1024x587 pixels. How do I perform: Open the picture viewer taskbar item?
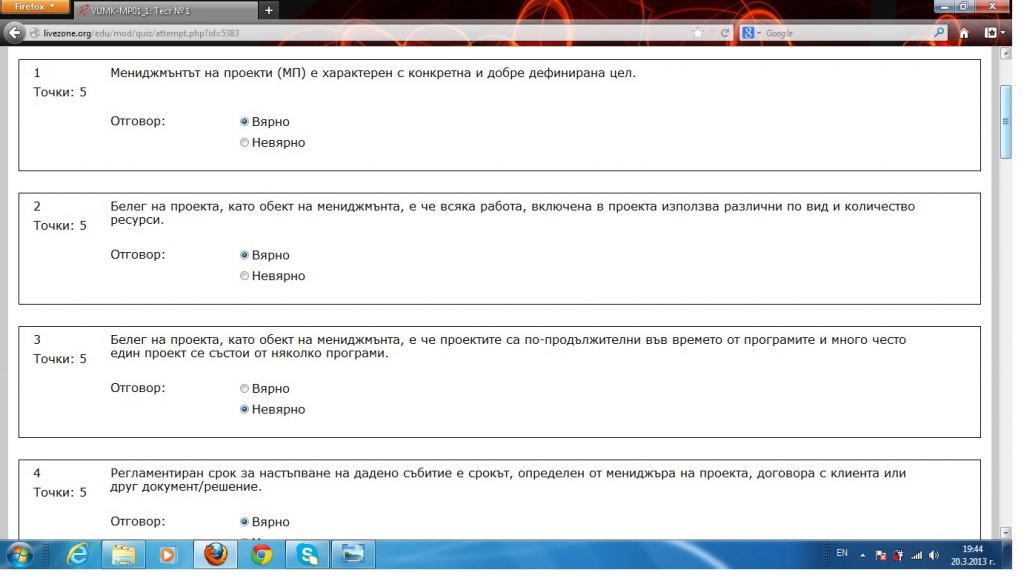[x=353, y=555]
